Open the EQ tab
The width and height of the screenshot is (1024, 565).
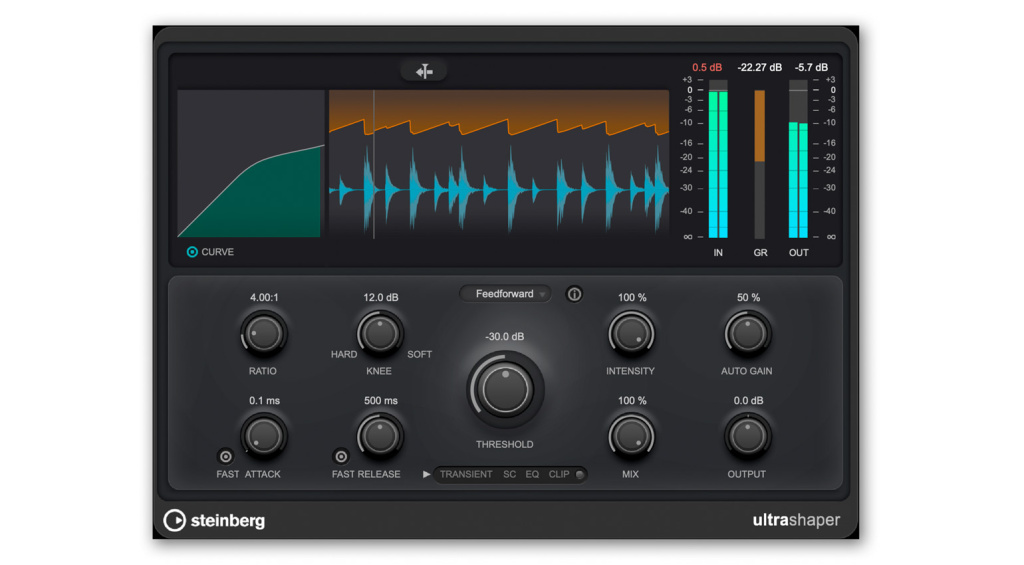point(532,474)
